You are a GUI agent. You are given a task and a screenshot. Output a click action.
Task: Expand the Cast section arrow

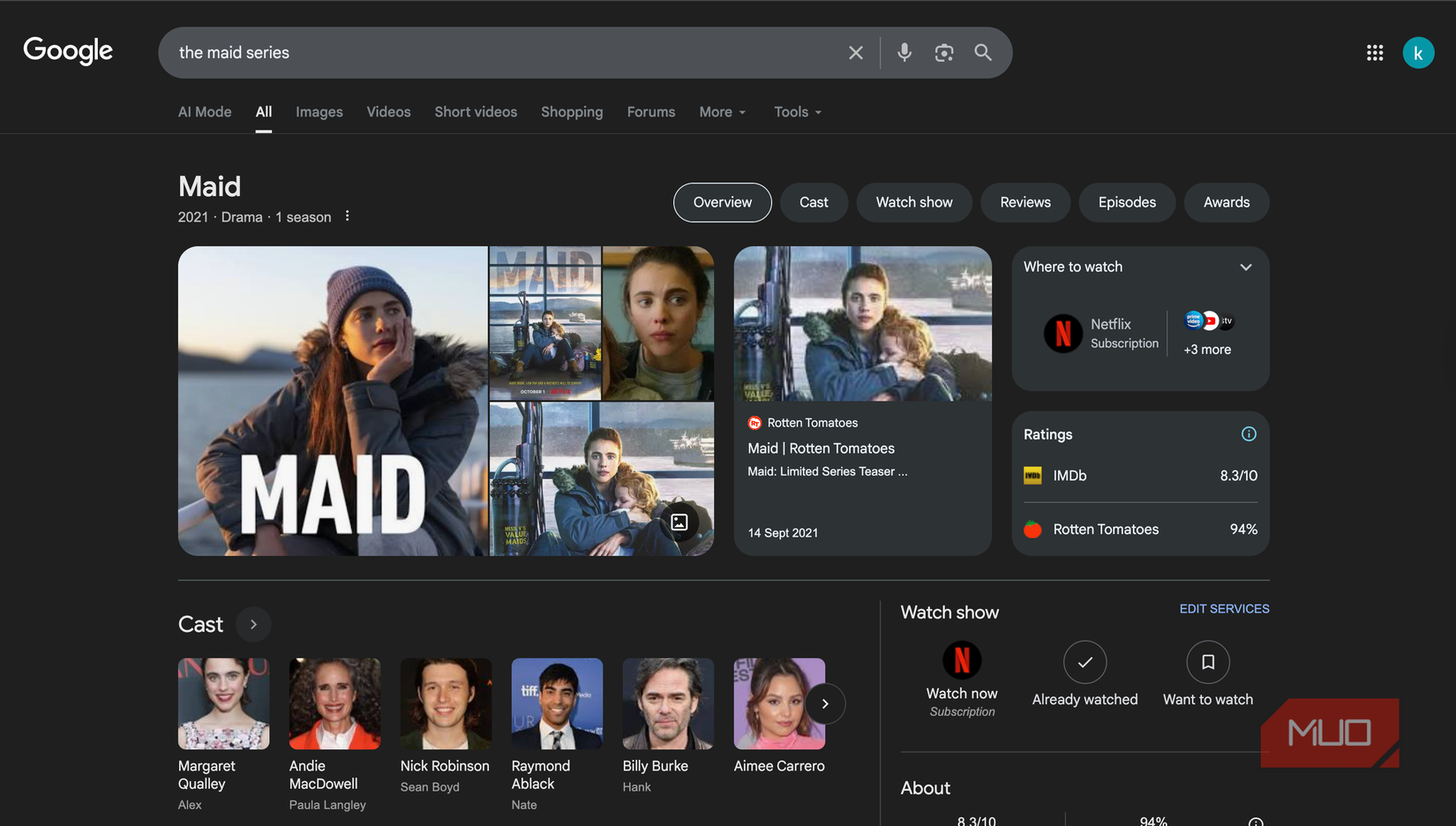[x=253, y=625]
